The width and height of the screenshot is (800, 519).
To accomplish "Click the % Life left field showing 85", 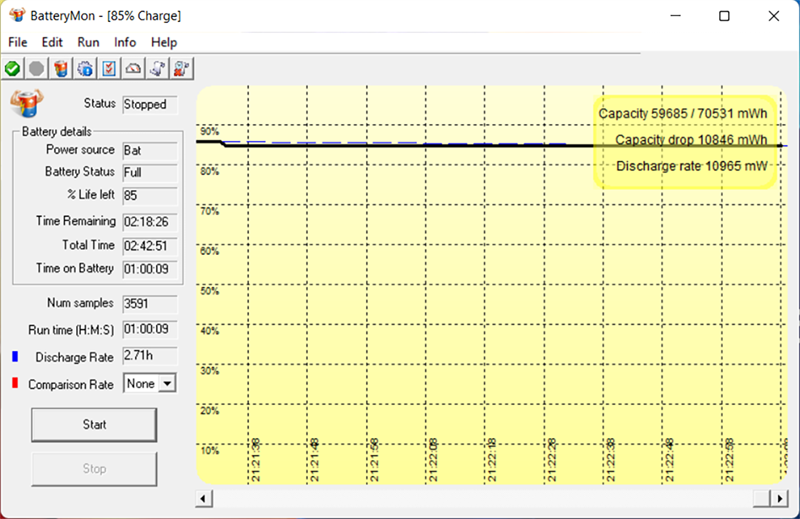I will coord(149,195).
